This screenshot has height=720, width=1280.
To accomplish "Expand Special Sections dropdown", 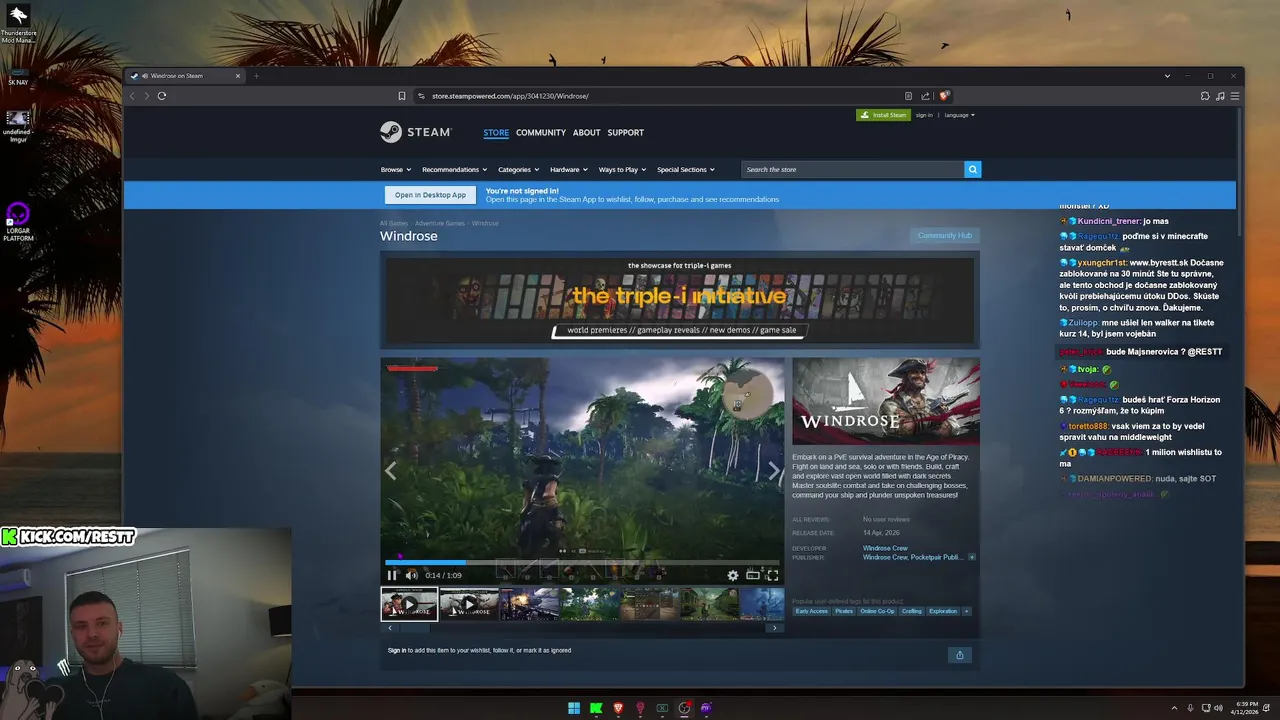I will 685,170.
